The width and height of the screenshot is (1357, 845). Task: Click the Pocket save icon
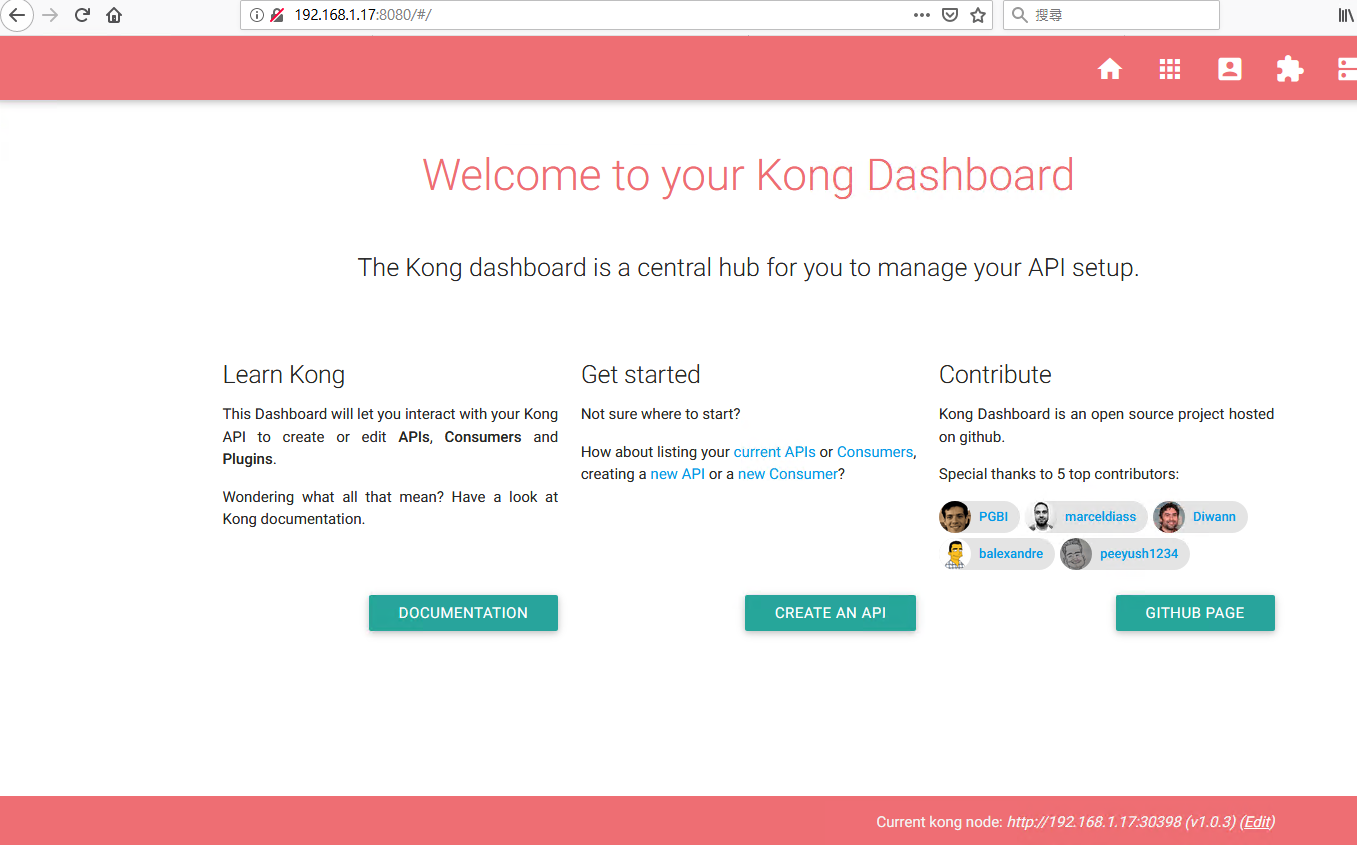point(951,15)
